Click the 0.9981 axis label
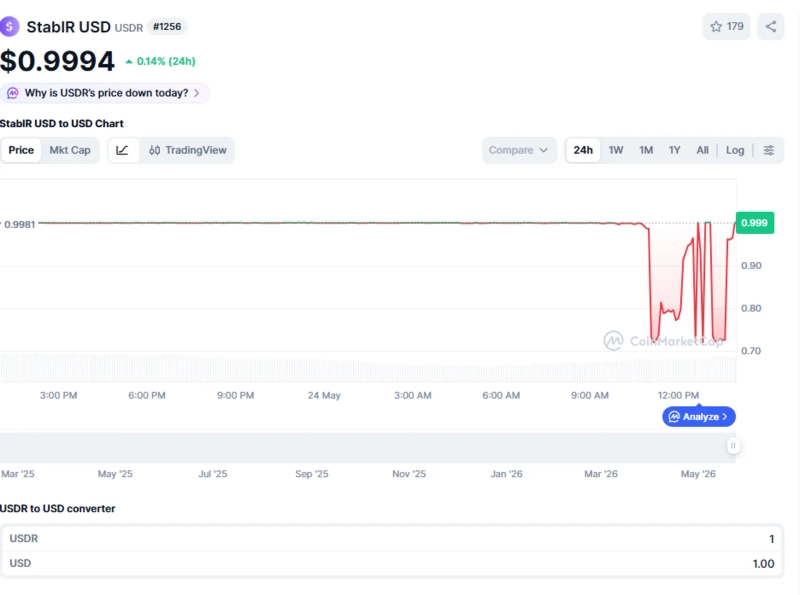800x595 pixels. (x=19, y=225)
